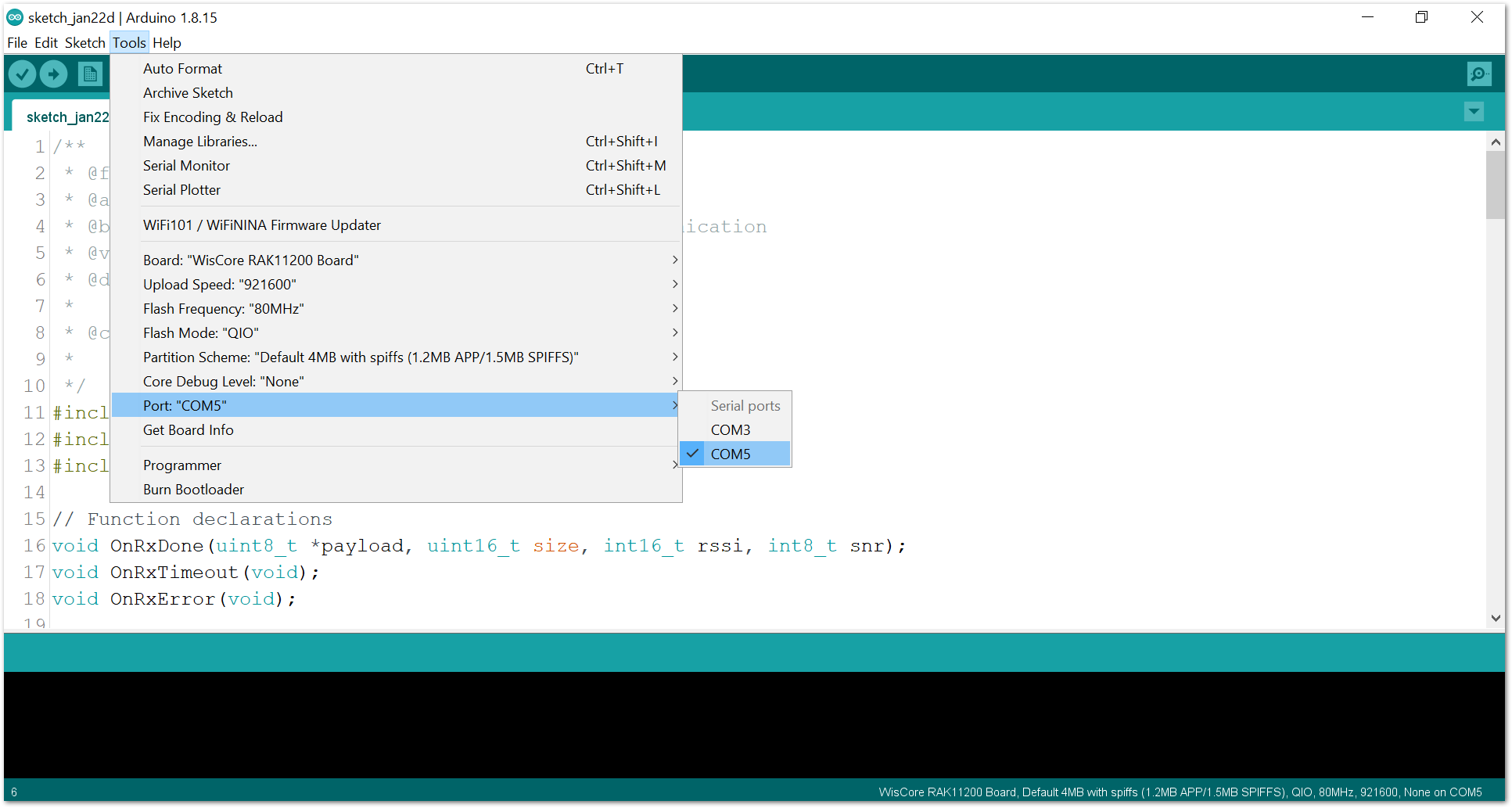Select the checked COM5 serial port
The width and height of the screenshot is (1512, 808).
click(731, 454)
